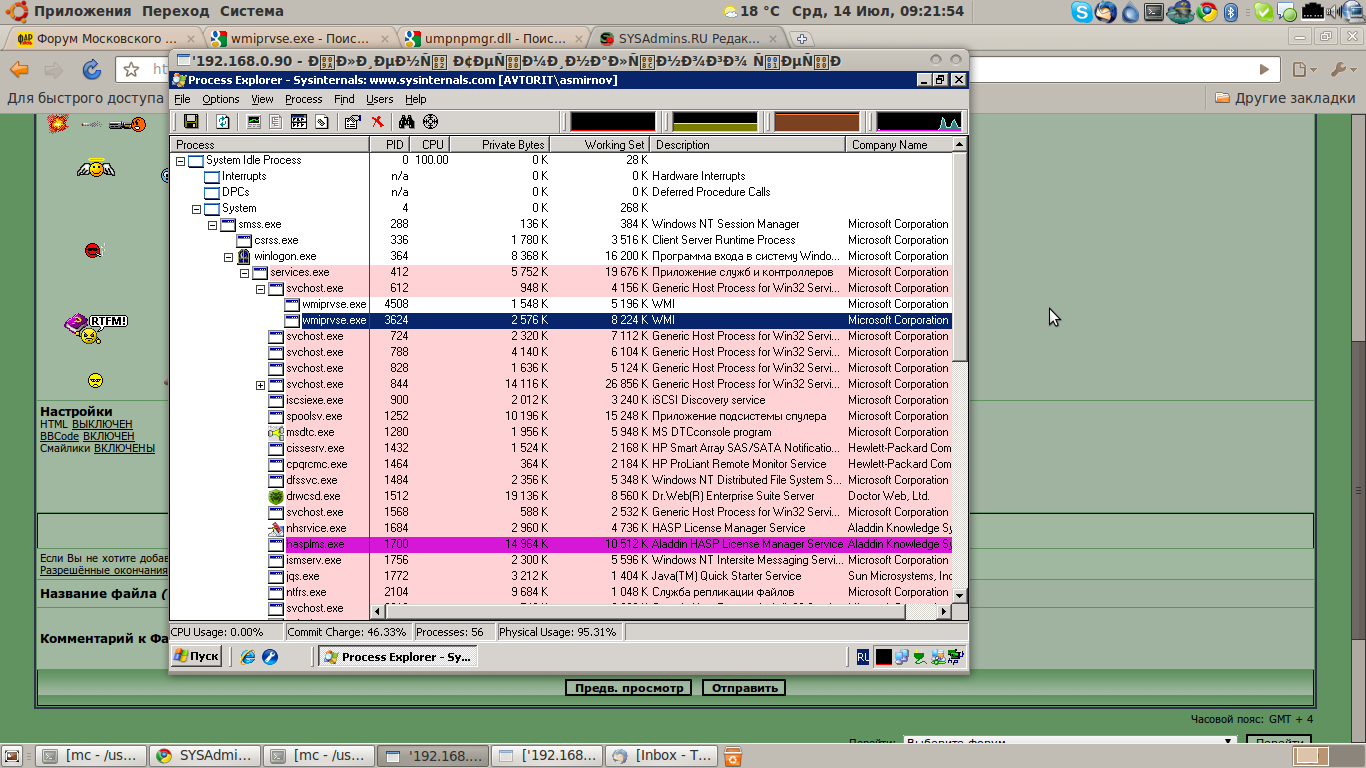The width and height of the screenshot is (1366, 768).
Task: Select the csrss.exe process row
Action: (561, 240)
